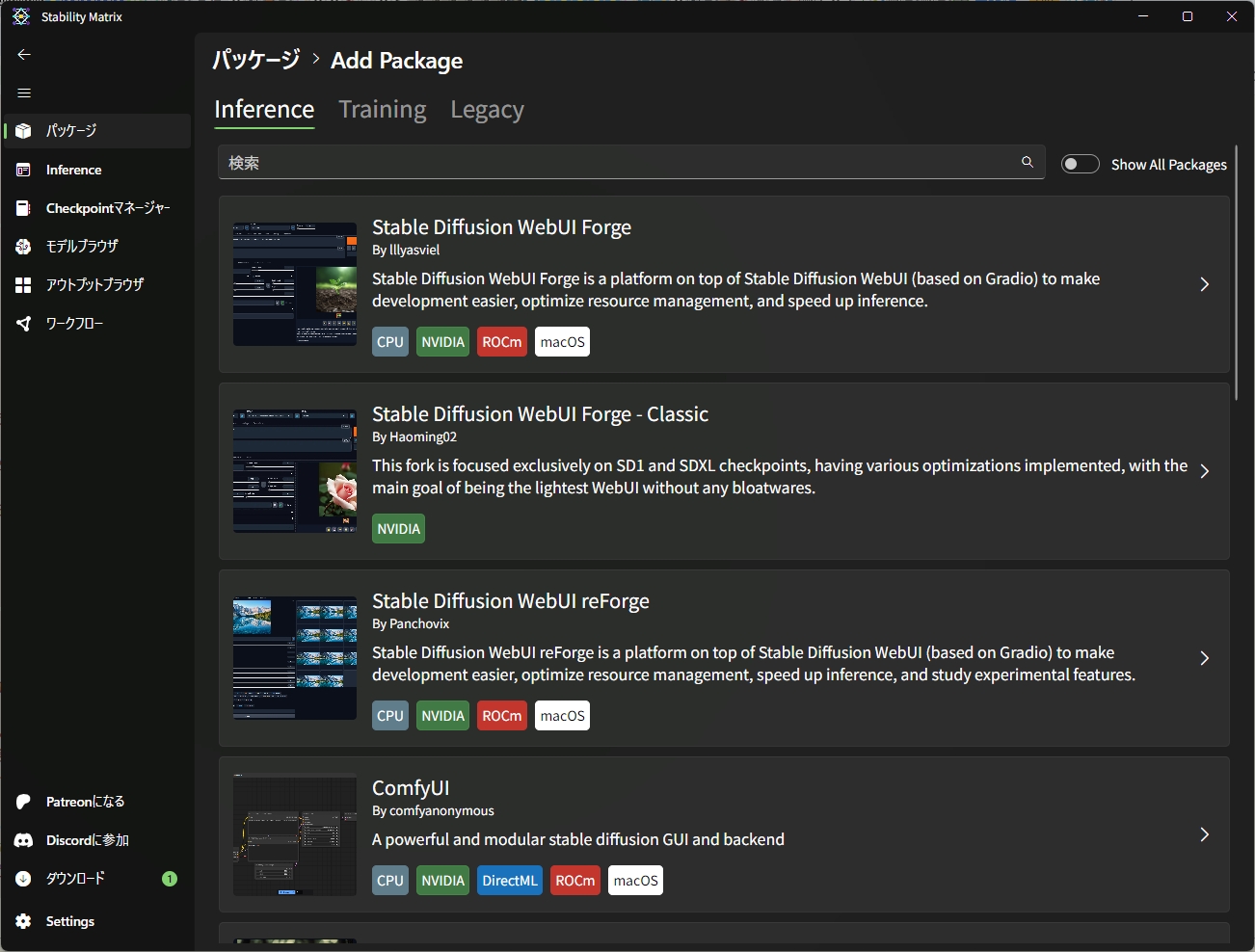This screenshot has height=952, width=1255.
Task: Open Forge - Classic details chevron
Action: point(1205,471)
